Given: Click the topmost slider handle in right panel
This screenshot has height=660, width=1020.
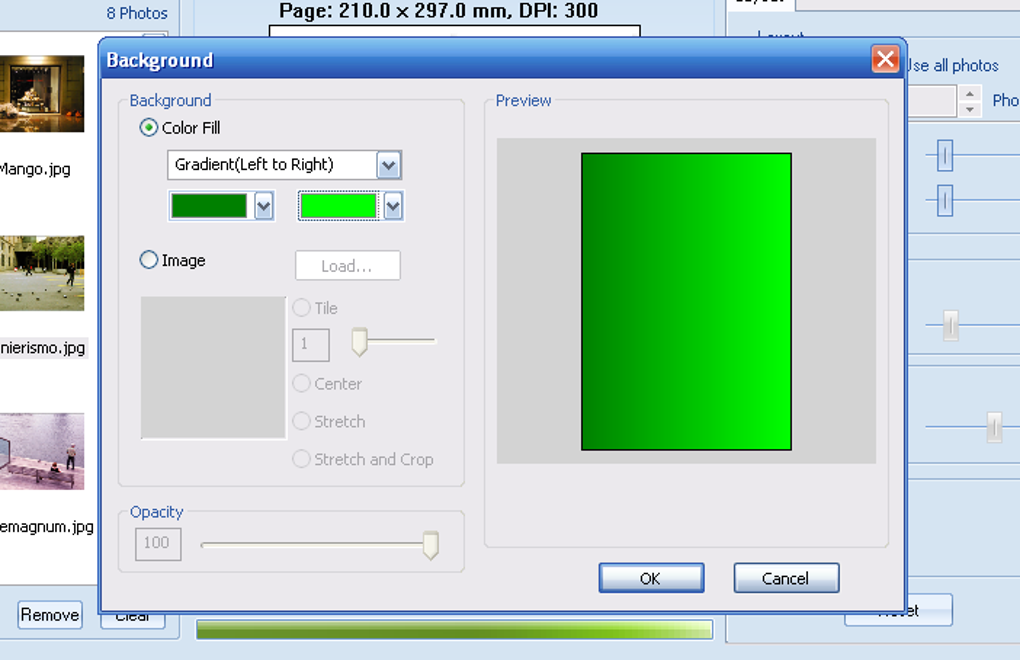Looking at the screenshot, I should (x=945, y=155).
